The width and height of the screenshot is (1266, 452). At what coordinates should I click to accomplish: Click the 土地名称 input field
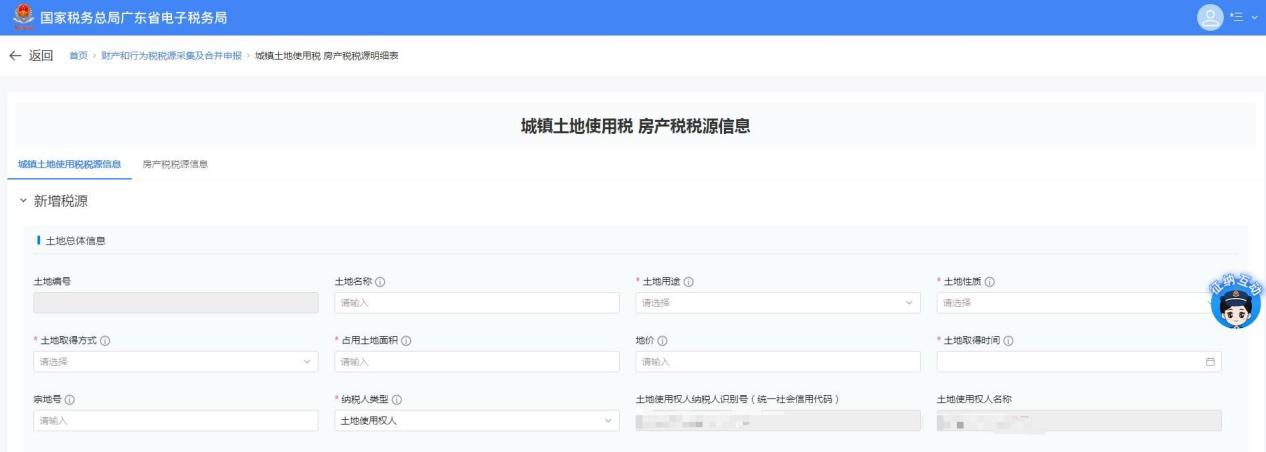pyautogui.click(x=476, y=303)
